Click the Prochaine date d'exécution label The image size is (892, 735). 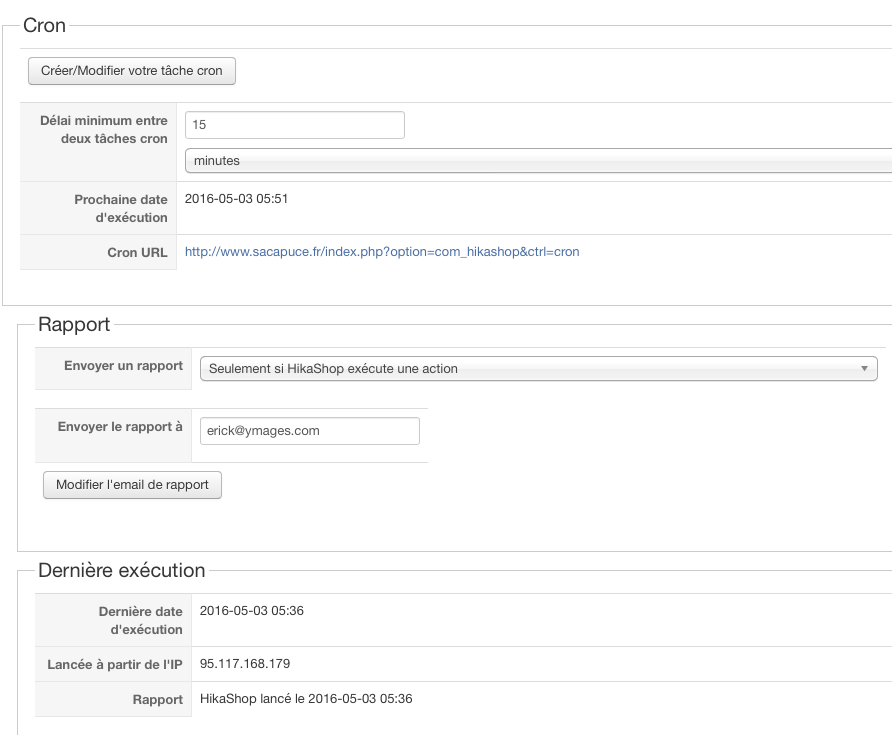(x=121, y=208)
